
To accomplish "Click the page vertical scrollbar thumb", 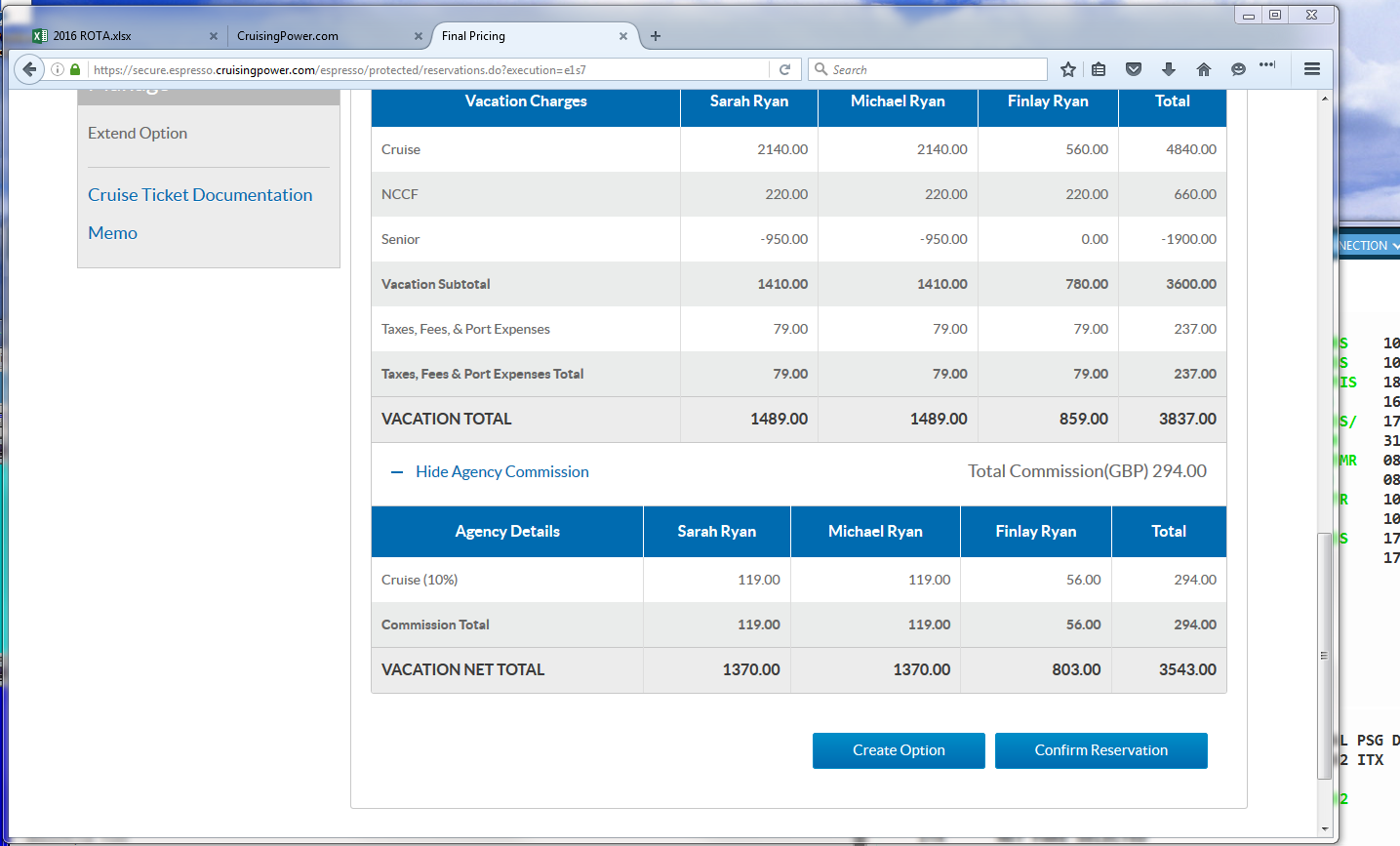I will click(1324, 656).
